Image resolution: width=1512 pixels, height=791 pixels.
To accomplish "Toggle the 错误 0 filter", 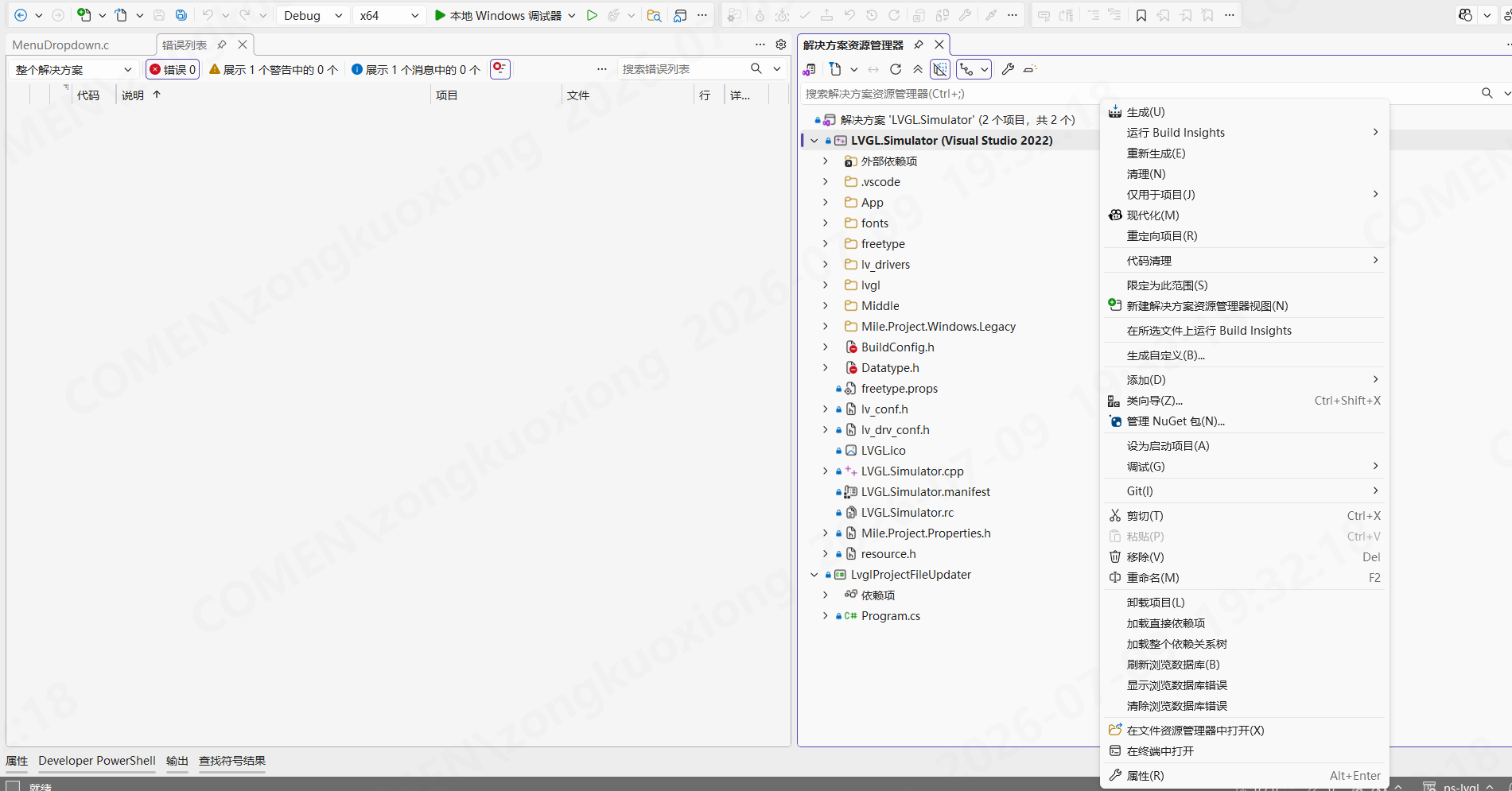I will tap(173, 70).
